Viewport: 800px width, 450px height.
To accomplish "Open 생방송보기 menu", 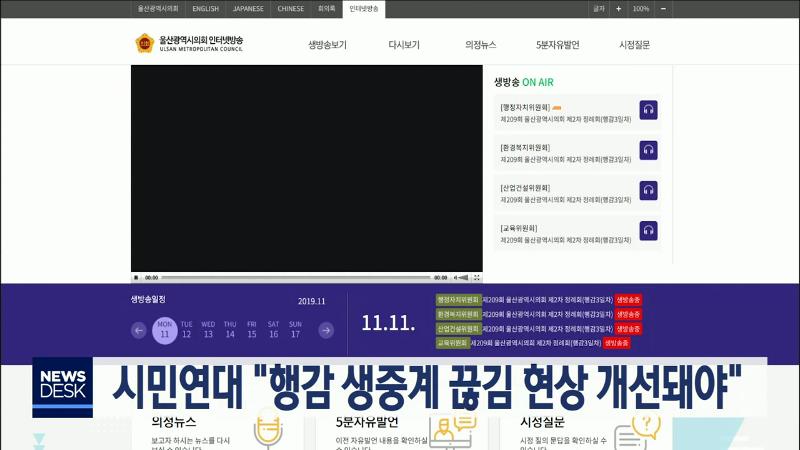I will tap(327, 45).
